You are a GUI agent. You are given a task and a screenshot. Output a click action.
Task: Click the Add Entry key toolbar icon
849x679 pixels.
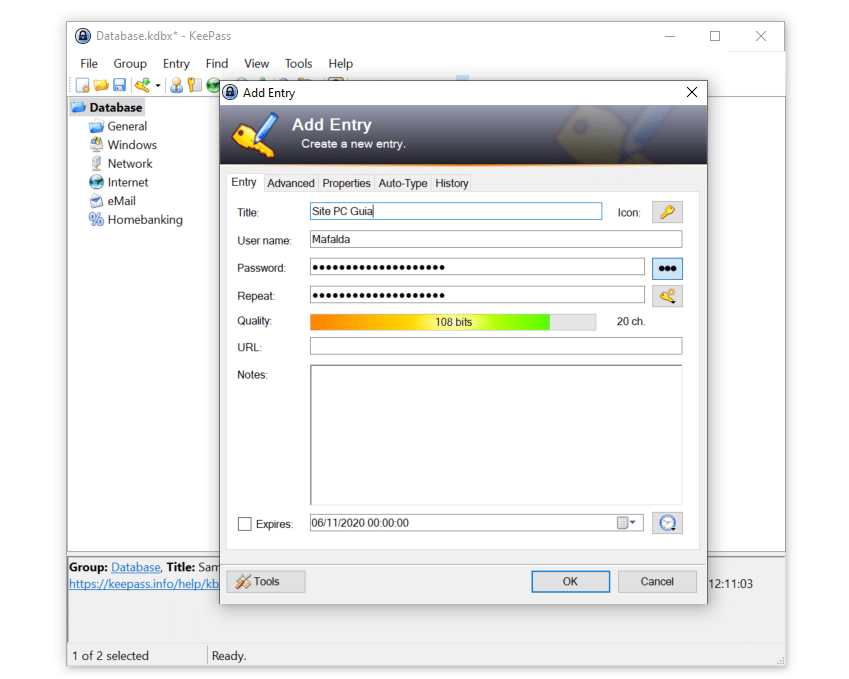pos(142,85)
